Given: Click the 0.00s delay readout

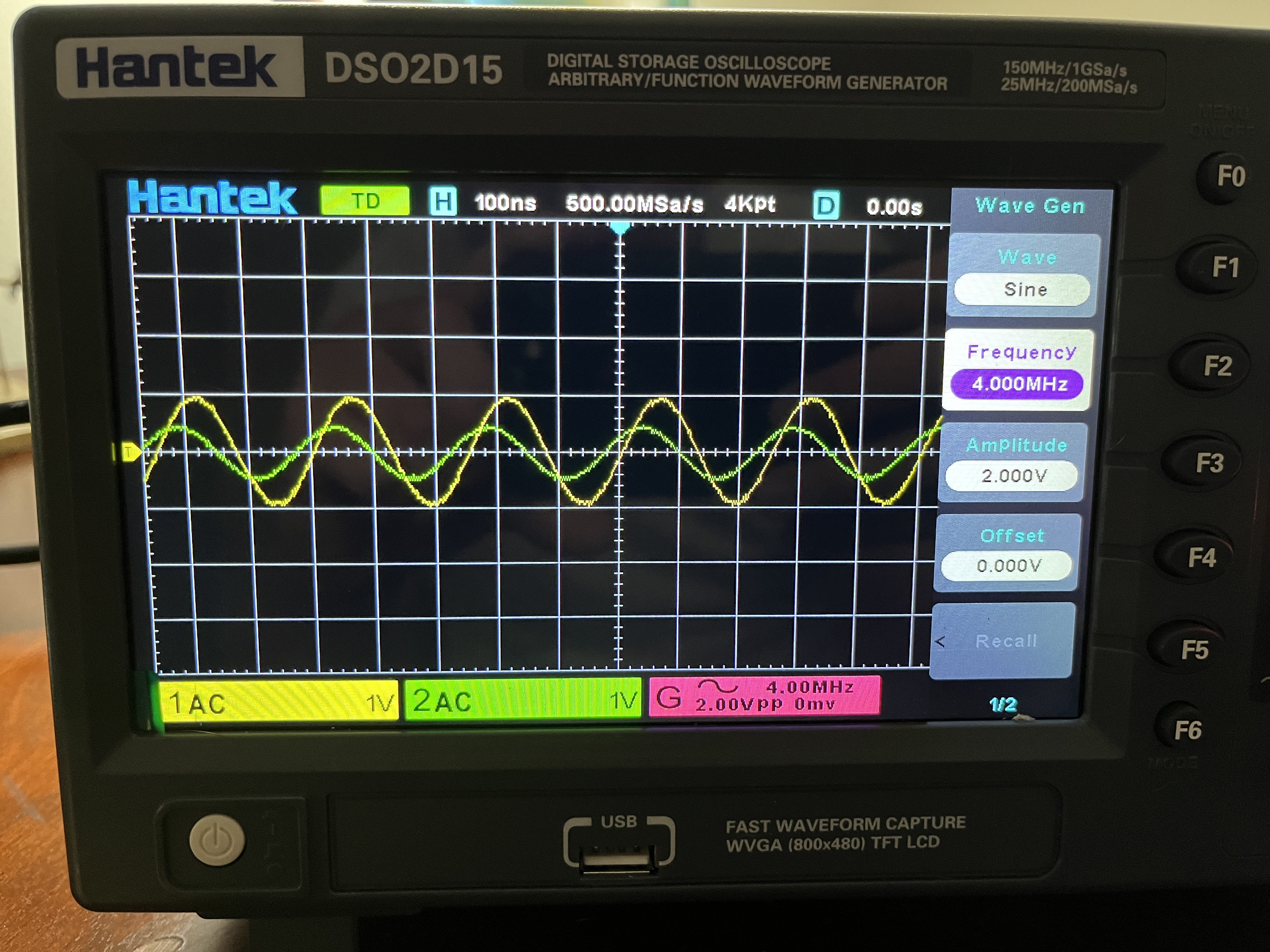Looking at the screenshot, I should pos(894,207).
